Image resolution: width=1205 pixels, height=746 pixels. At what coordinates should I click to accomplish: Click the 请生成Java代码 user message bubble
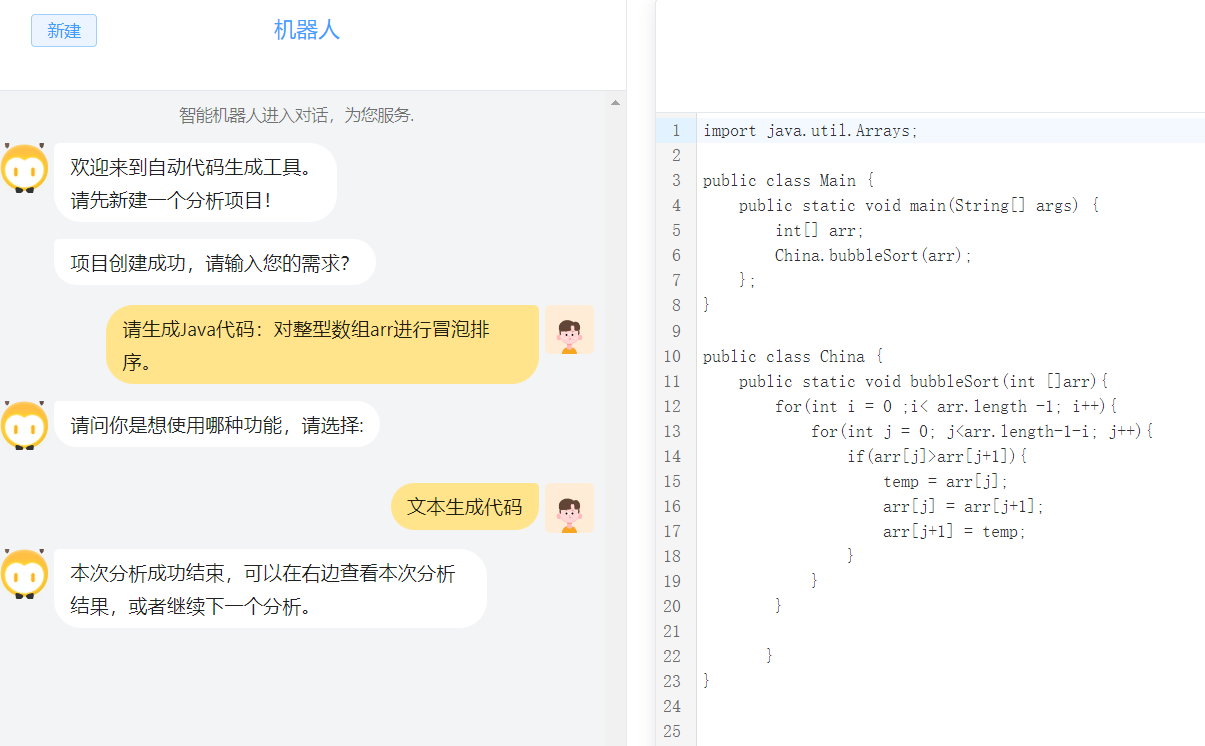click(x=322, y=344)
